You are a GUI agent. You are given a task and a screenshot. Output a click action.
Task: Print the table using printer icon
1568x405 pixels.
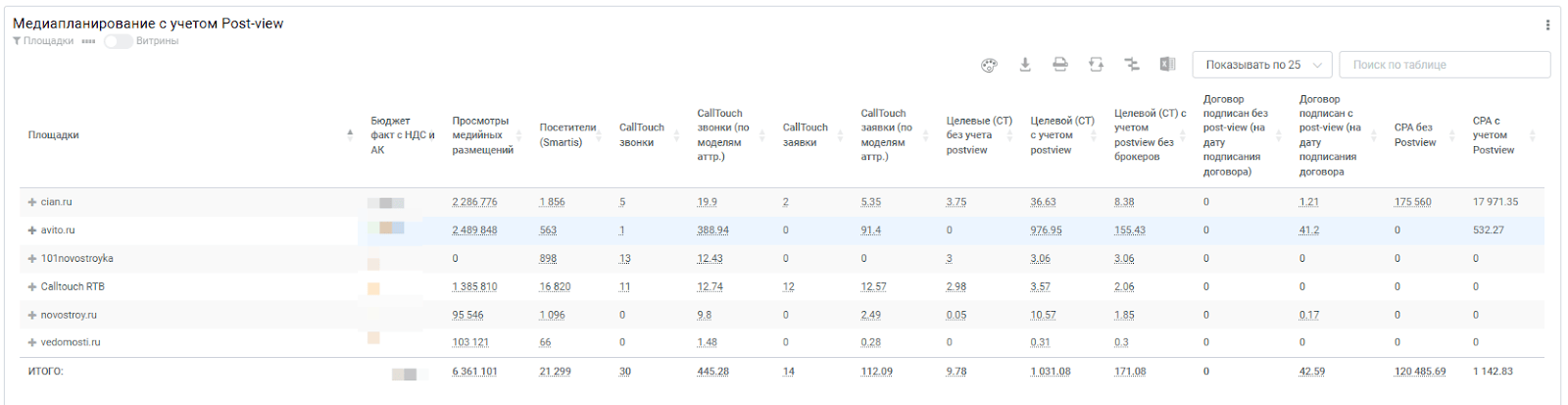pos(1060,65)
